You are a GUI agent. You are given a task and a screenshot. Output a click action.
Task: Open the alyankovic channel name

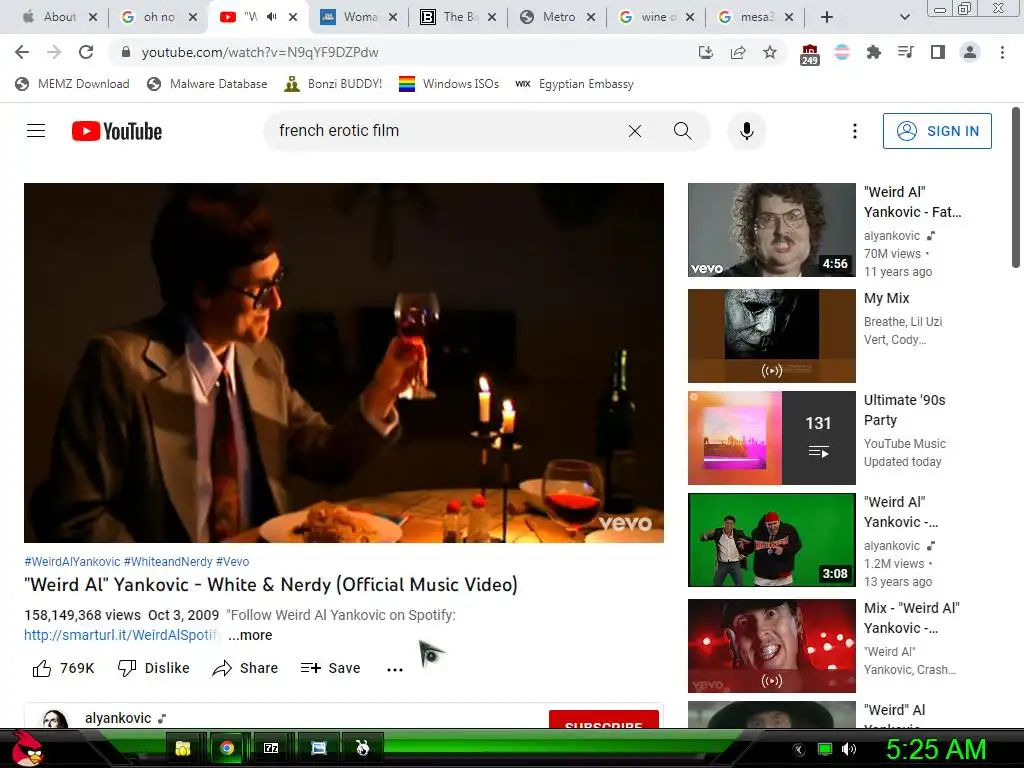pyautogui.click(x=118, y=718)
